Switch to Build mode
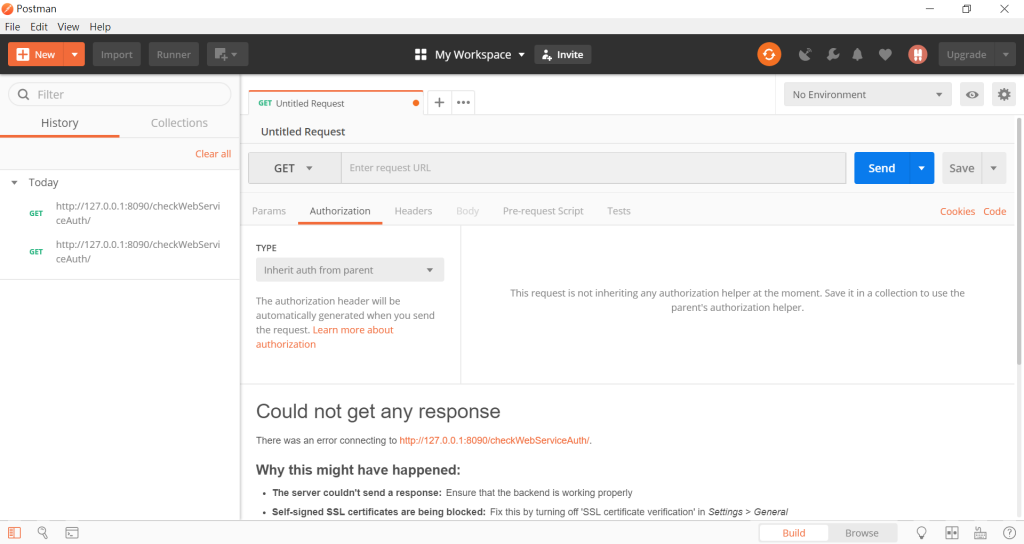This screenshot has height=544, width=1024. tap(793, 533)
